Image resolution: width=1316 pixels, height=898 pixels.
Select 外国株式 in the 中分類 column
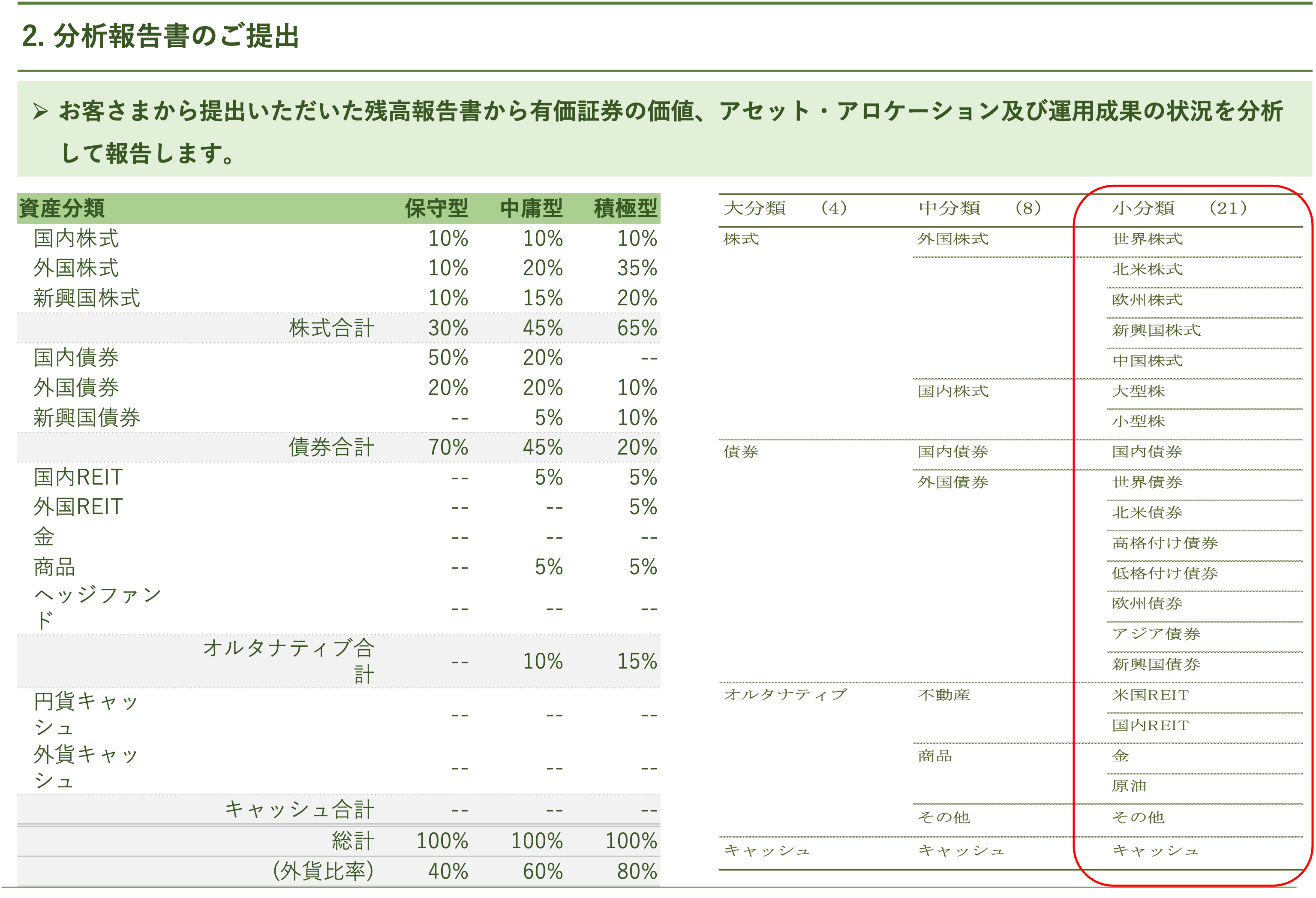pyautogui.click(x=953, y=239)
